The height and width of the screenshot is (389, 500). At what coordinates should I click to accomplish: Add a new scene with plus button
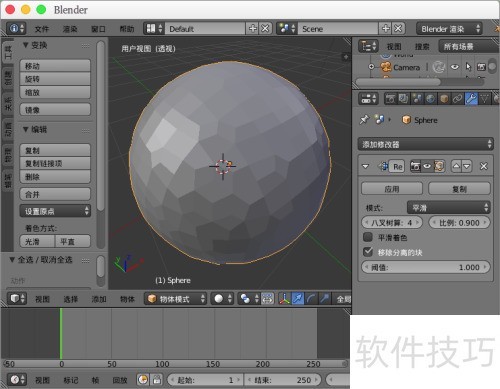[386, 29]
